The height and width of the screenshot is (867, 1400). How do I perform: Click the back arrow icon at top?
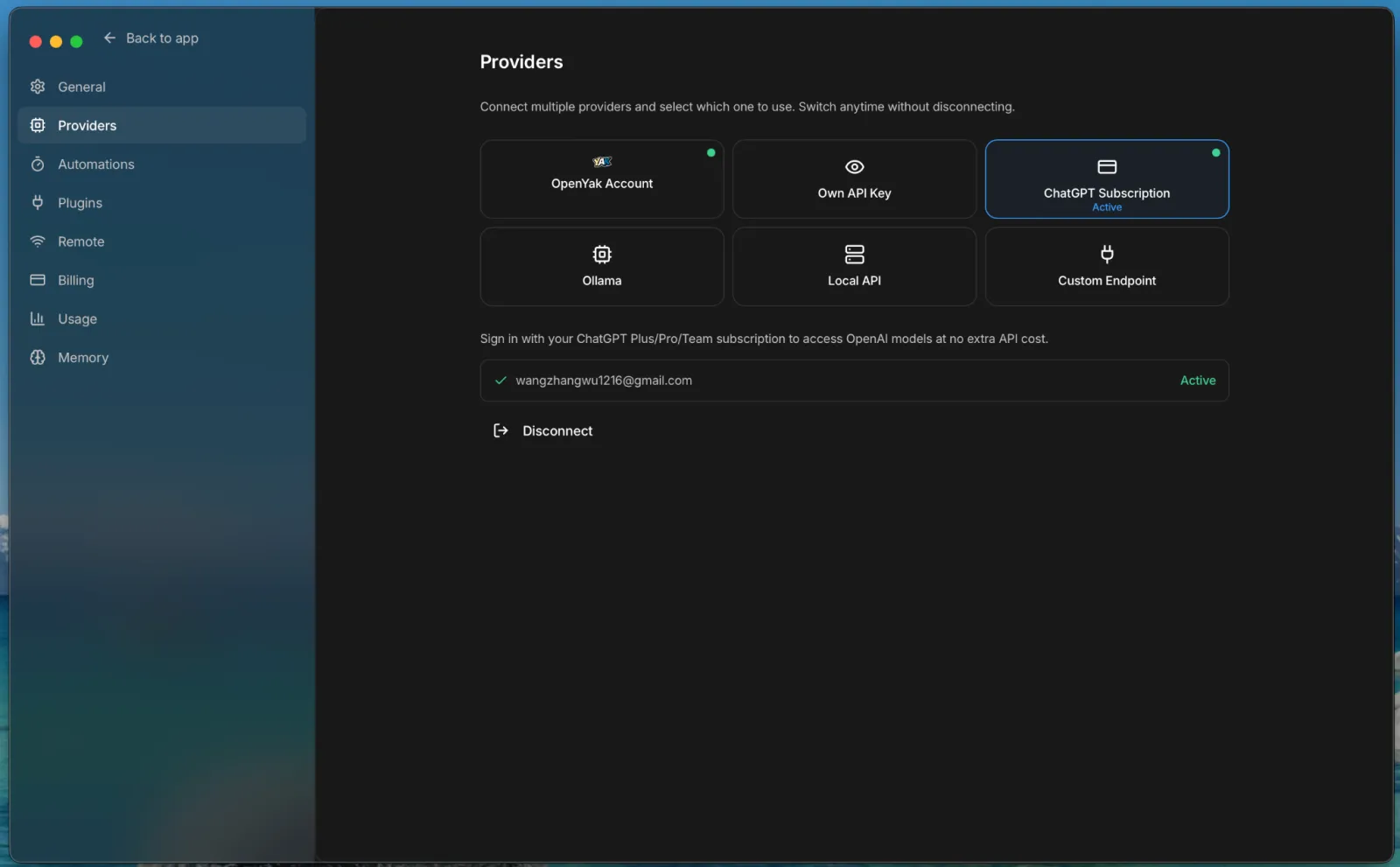pyautogui.click(x=109, y=38)
